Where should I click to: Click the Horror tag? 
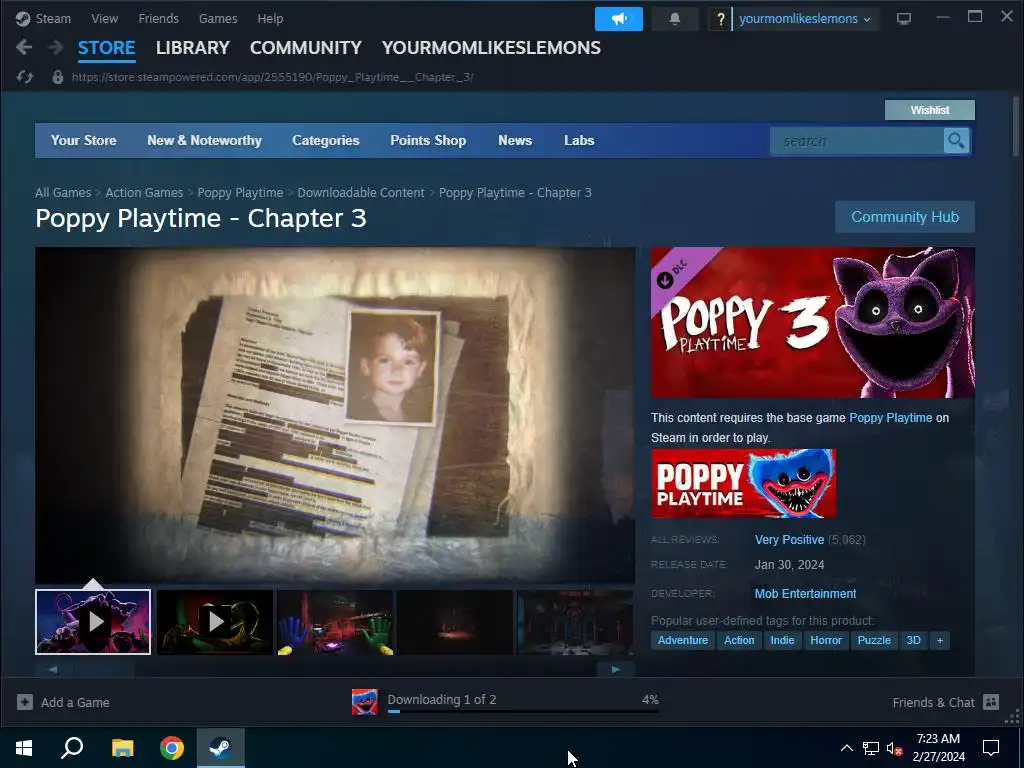tap(826, 640)
